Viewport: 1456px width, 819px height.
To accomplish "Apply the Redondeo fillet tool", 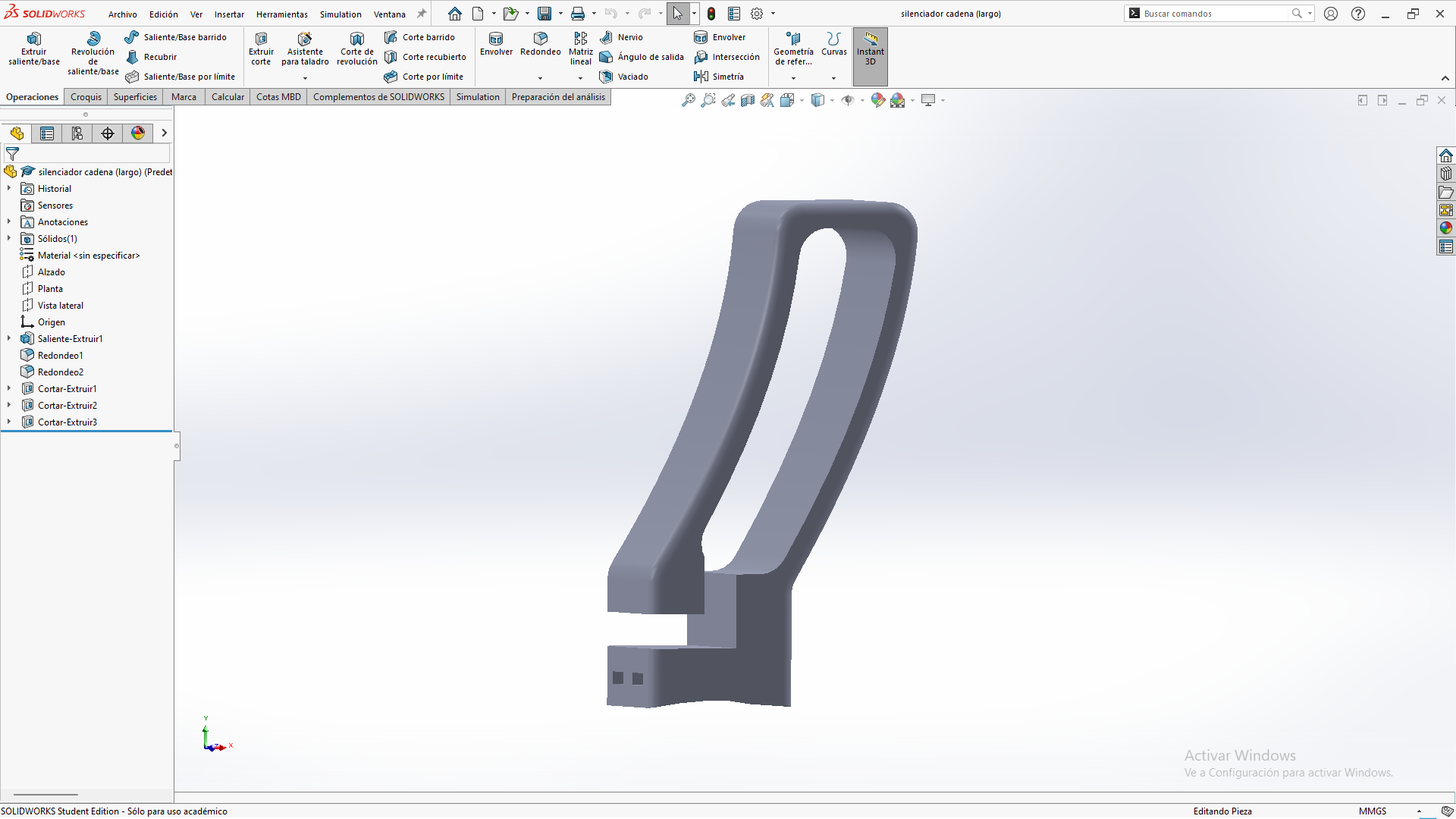I will 540,44.
